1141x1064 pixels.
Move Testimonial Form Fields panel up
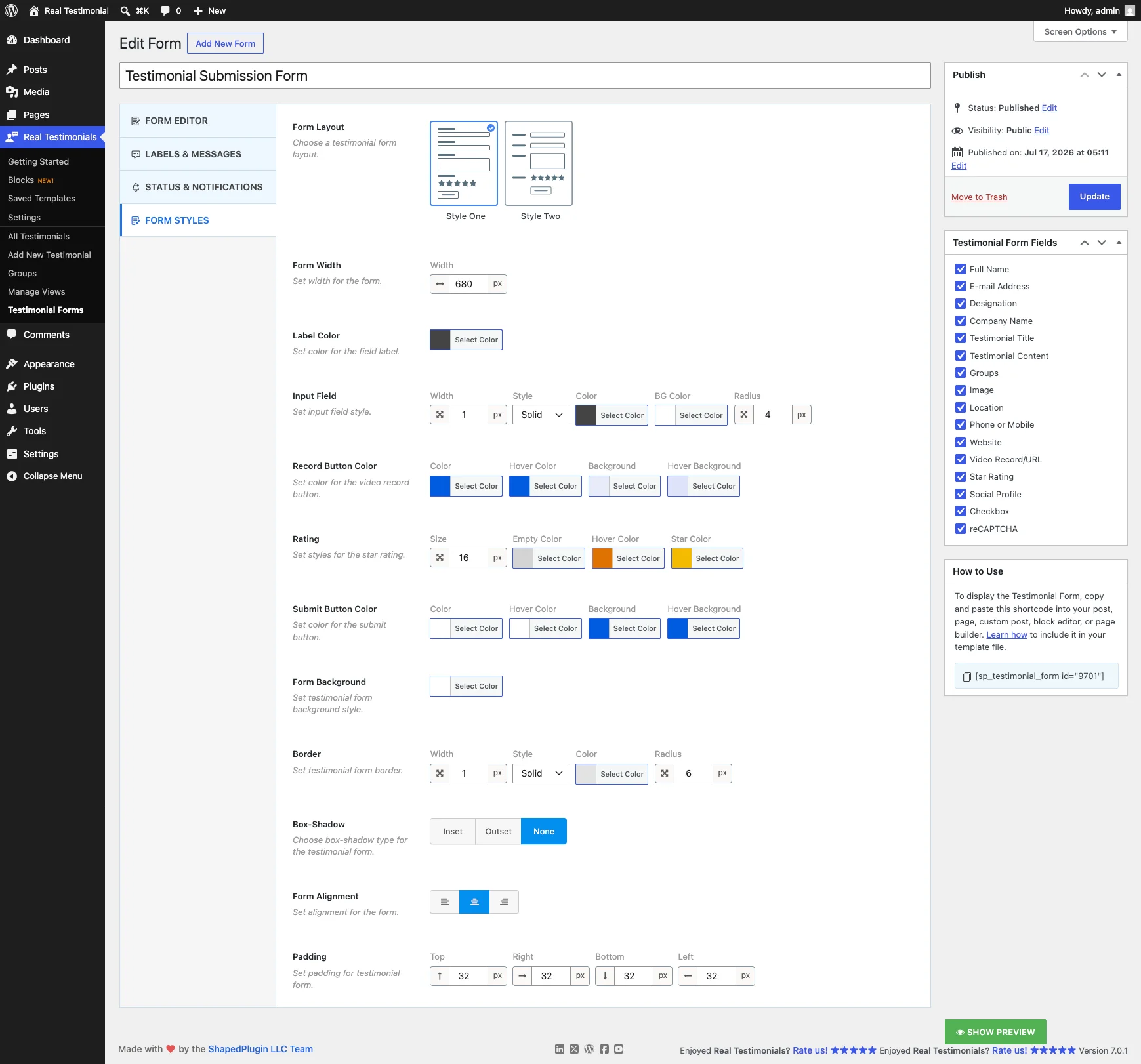(x=1085, y=243)
